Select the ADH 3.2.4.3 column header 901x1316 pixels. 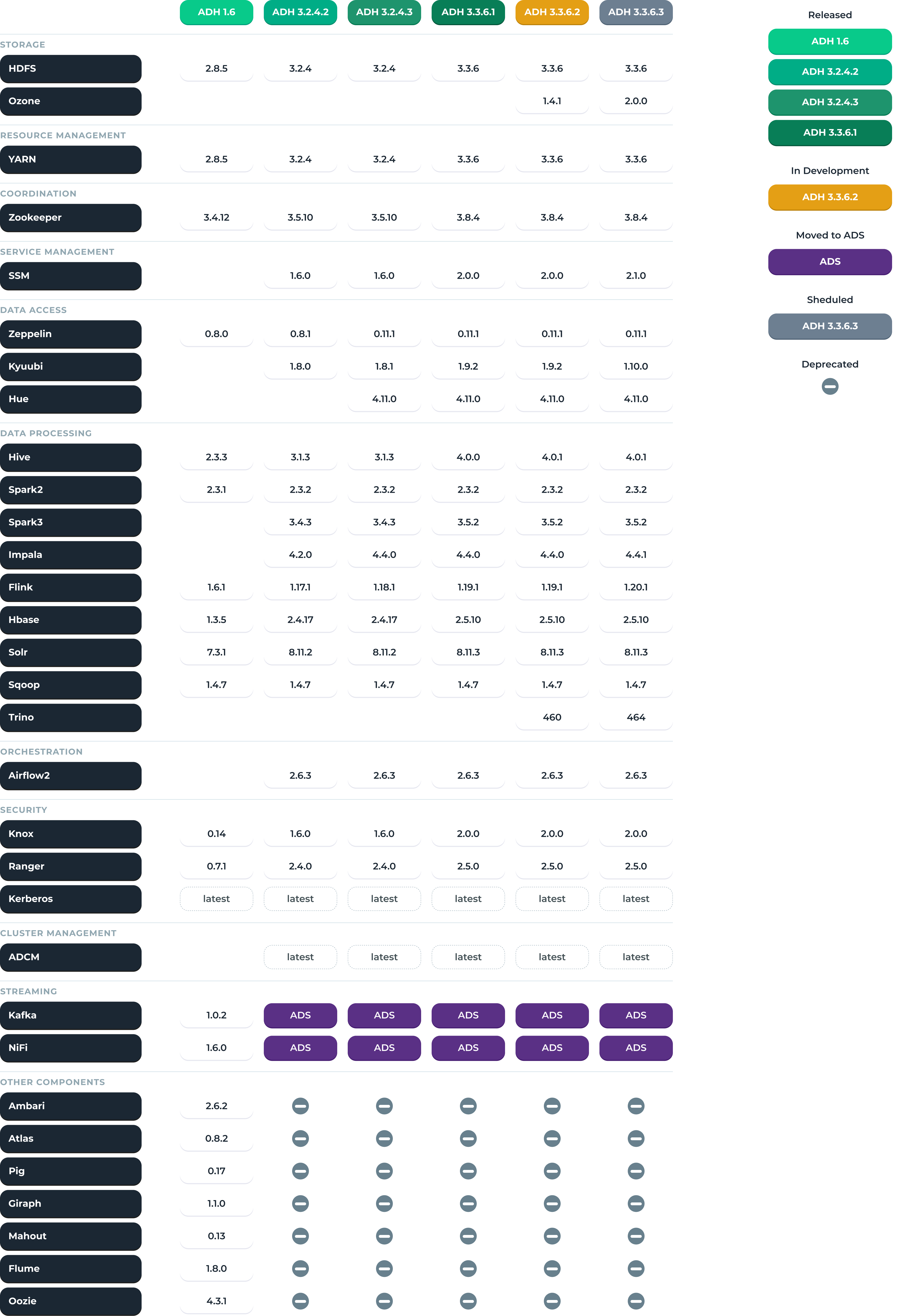[384, 13]
